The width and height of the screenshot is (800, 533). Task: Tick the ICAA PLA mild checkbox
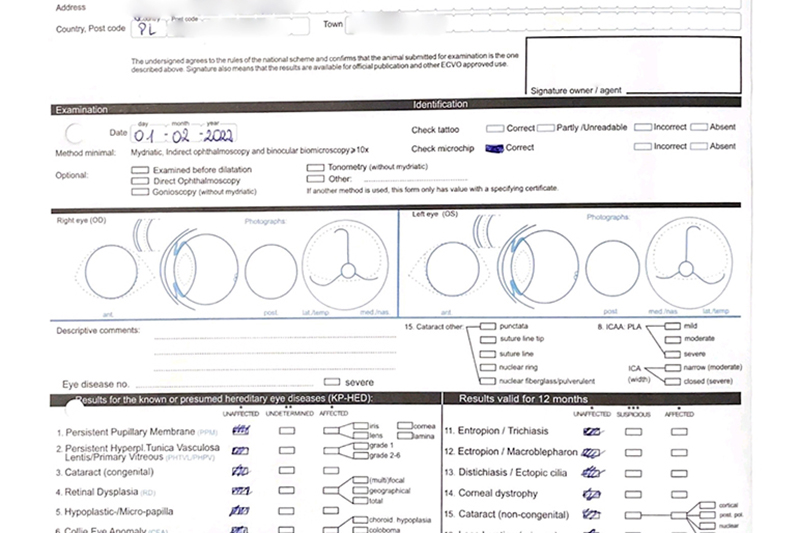(x=672, y=326)
